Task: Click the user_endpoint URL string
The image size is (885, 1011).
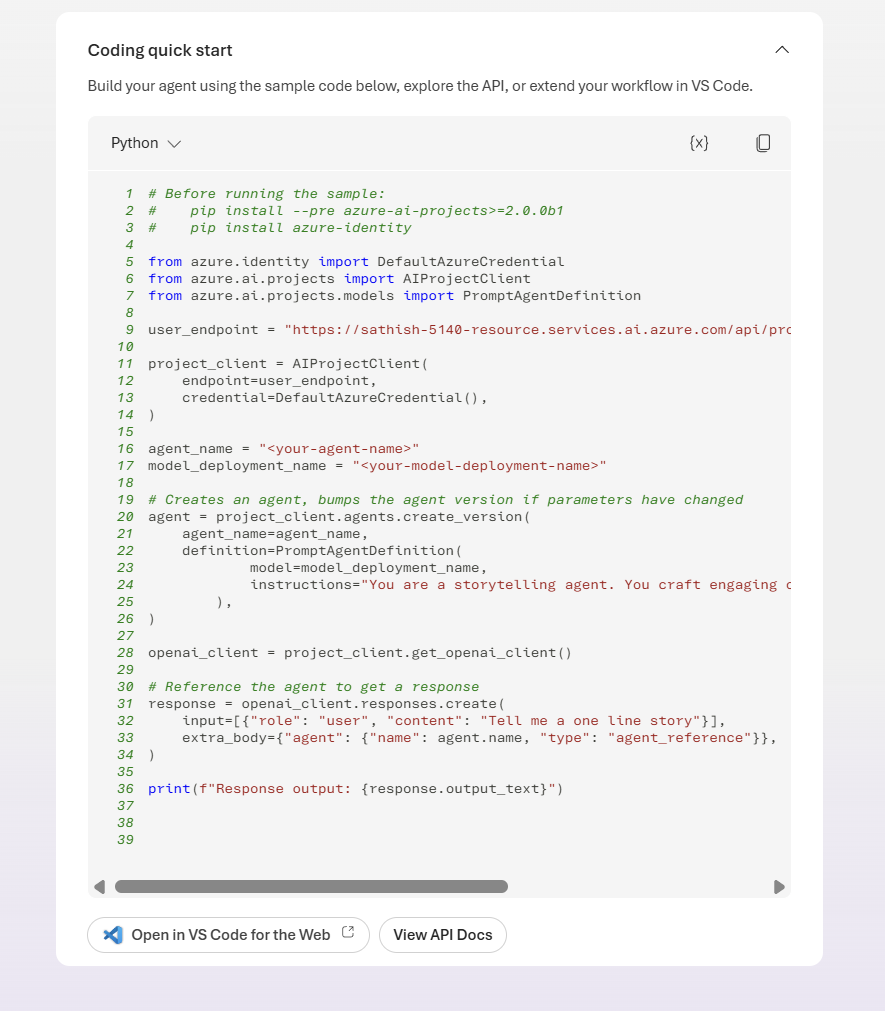Action: click(x=537, y=330)
